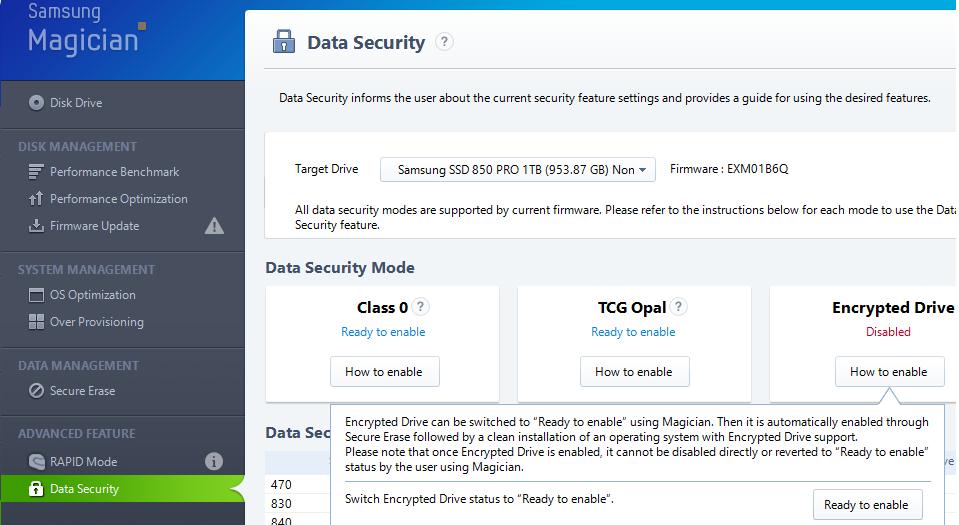Click How to enable under TCG Opal

pos(634,372)
